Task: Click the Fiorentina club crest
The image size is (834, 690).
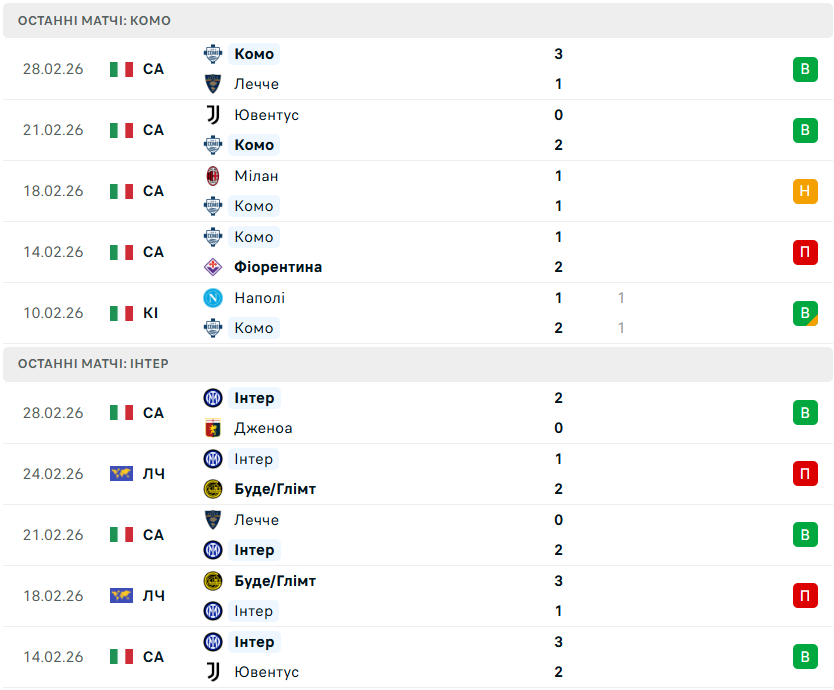Action: click(x=212, y=267)
